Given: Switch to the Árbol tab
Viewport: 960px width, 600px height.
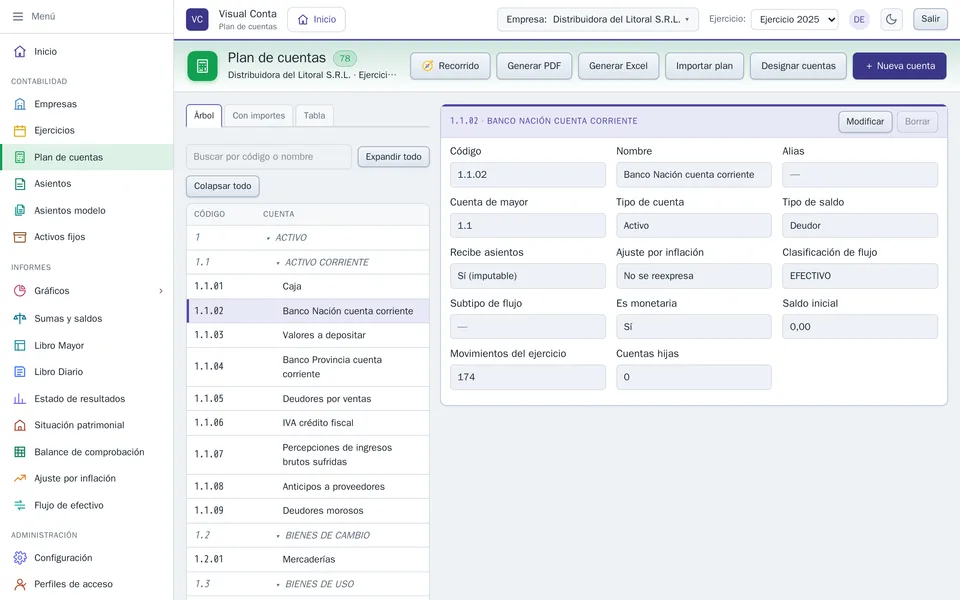Looking at the screenshot, I should click(x=204, y=116).
